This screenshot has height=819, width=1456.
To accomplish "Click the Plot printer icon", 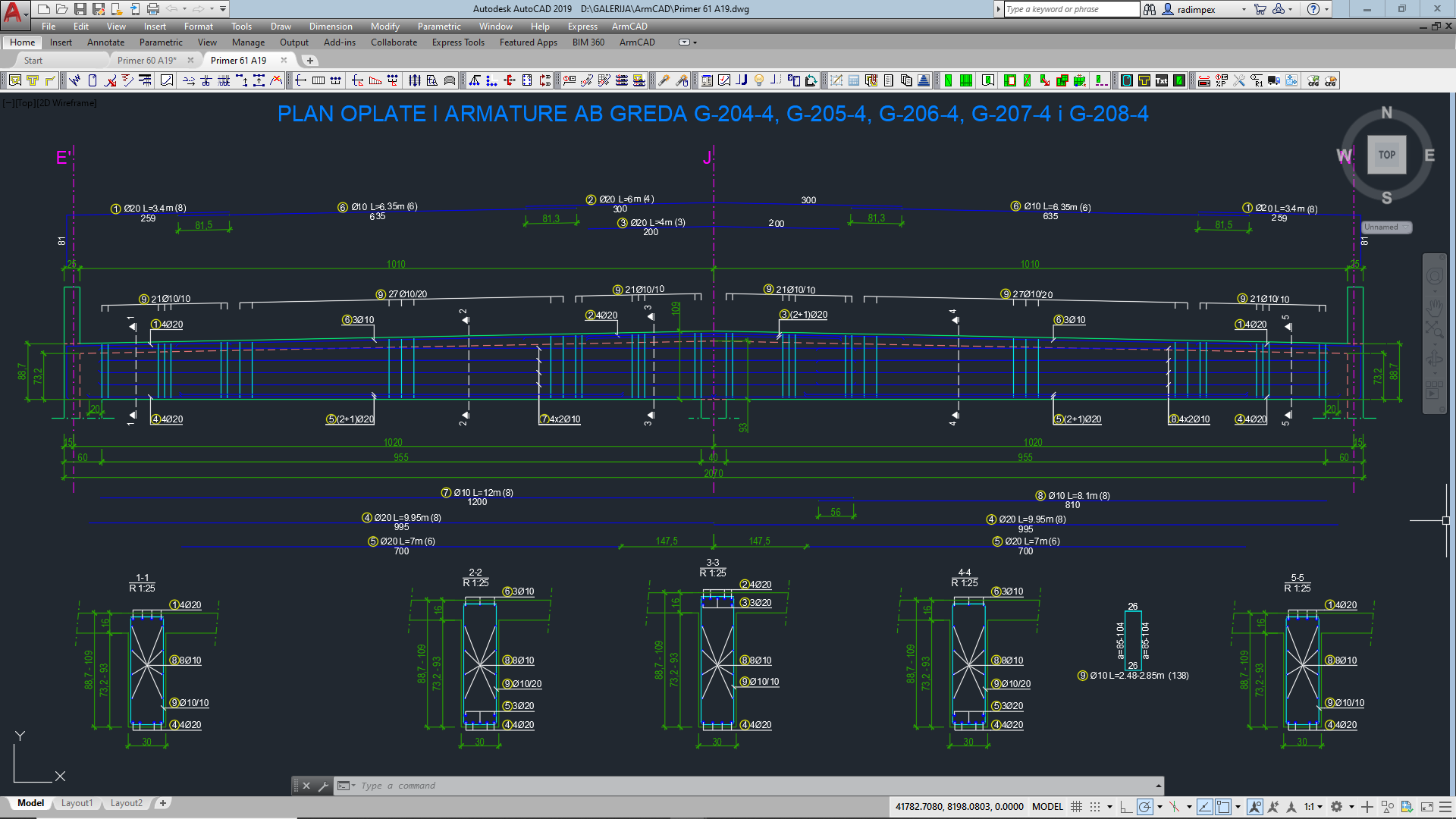I will pos(153,9).
